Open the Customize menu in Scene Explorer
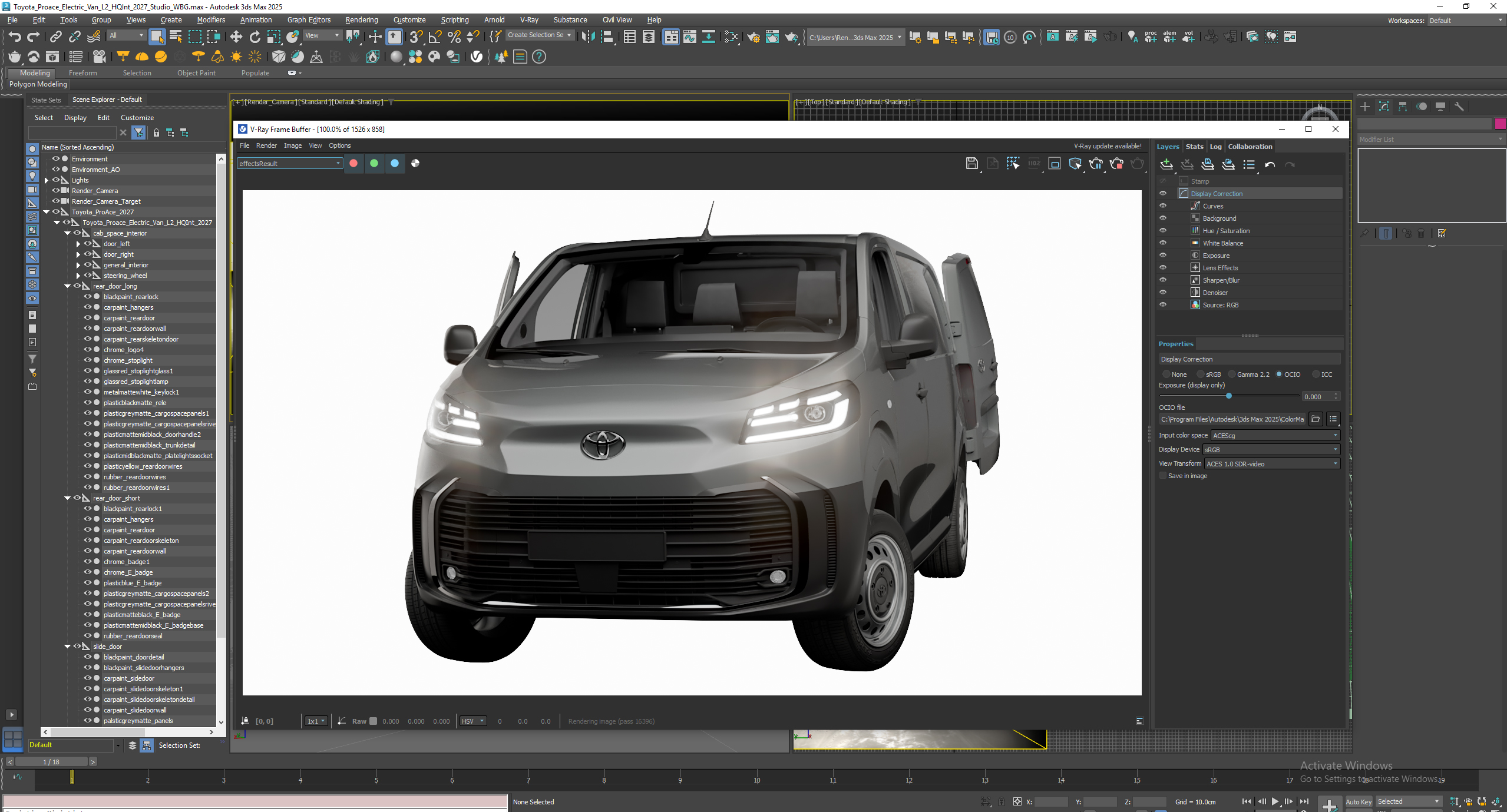The image size is (1507, 812). coord(137,118)
